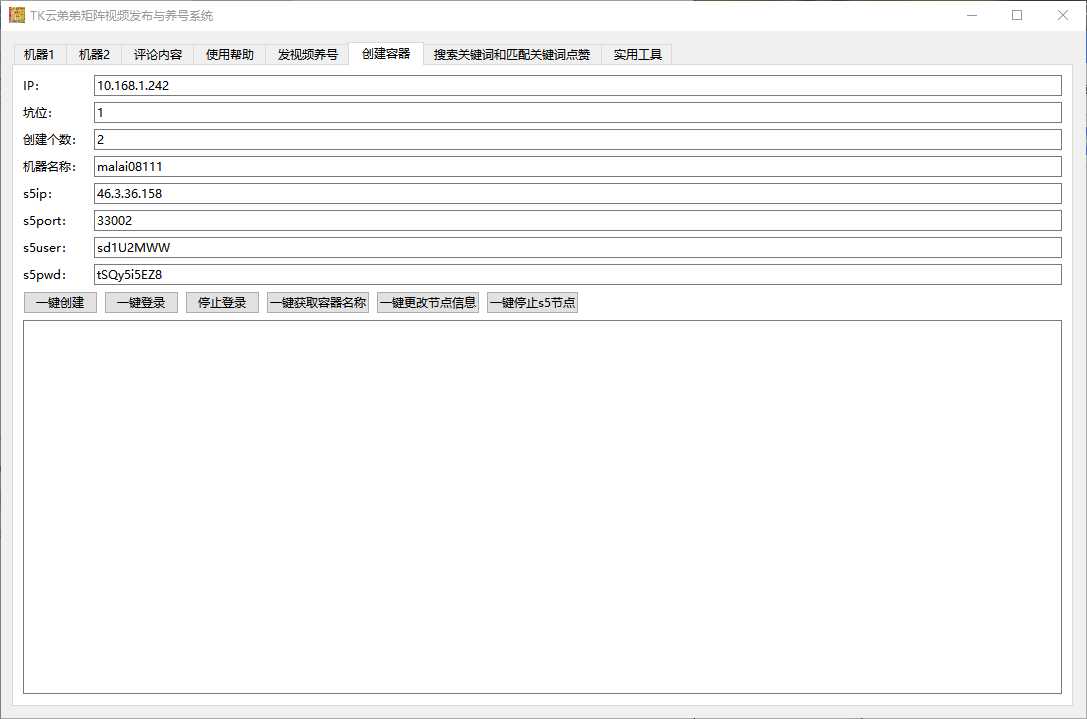Open the 使用帮助 tab
Screen dimensions: 1087x719
click(x=230, y=55)
